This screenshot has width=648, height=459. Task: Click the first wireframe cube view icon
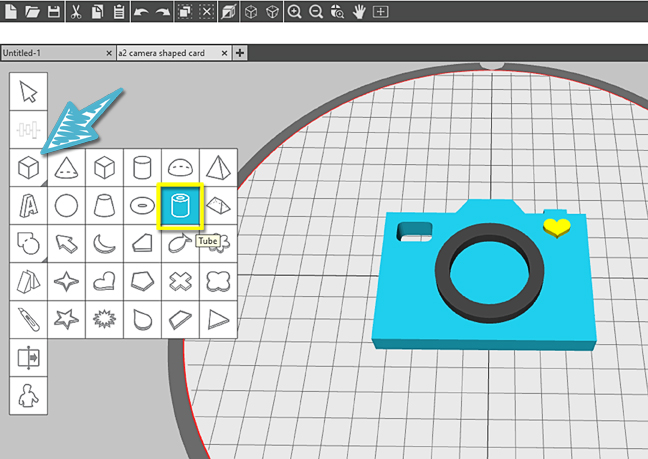[251, 12]
